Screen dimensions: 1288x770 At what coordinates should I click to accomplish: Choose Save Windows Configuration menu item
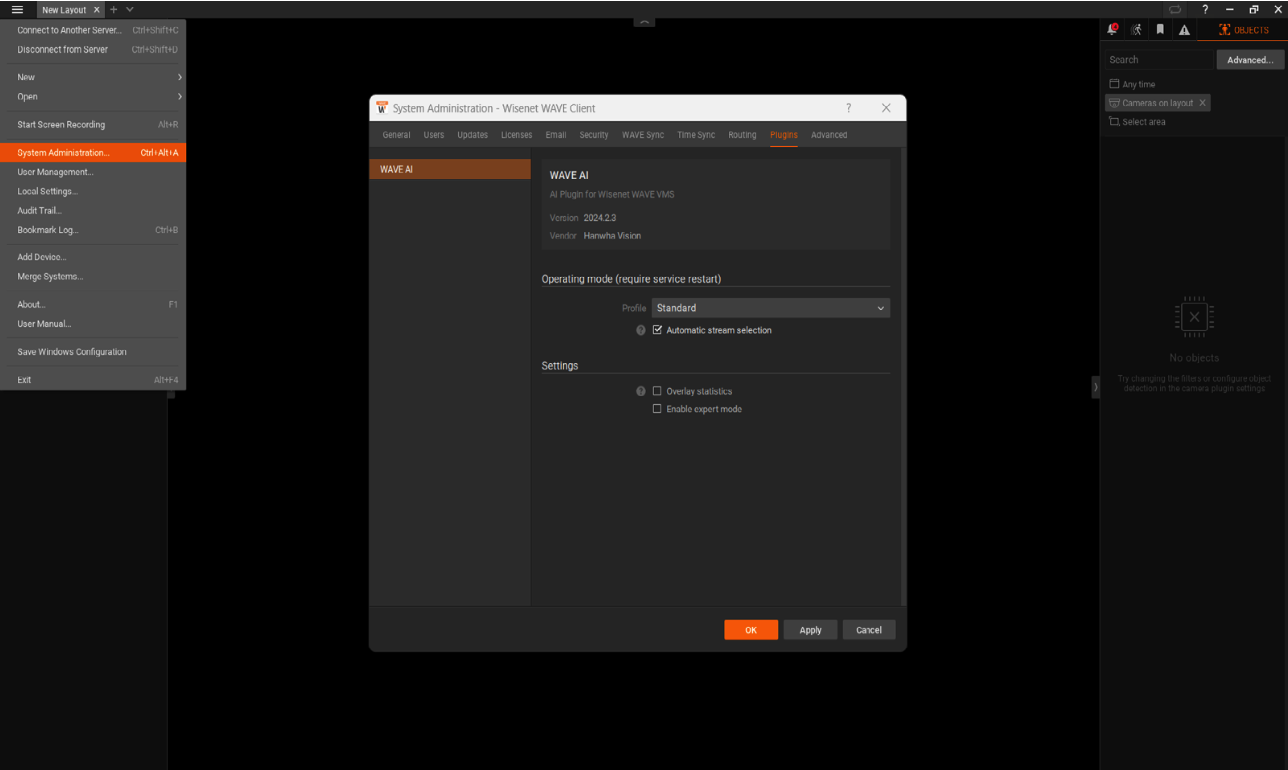(93, 352)
